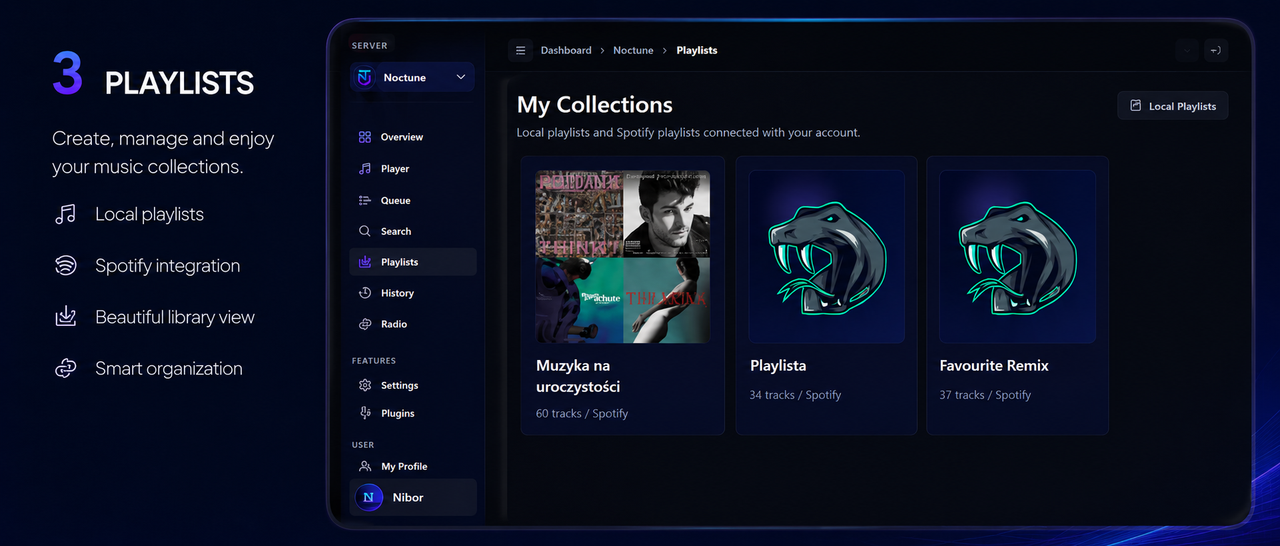Click the "60 tracks / Spotify" label

(x=582, y=413)
